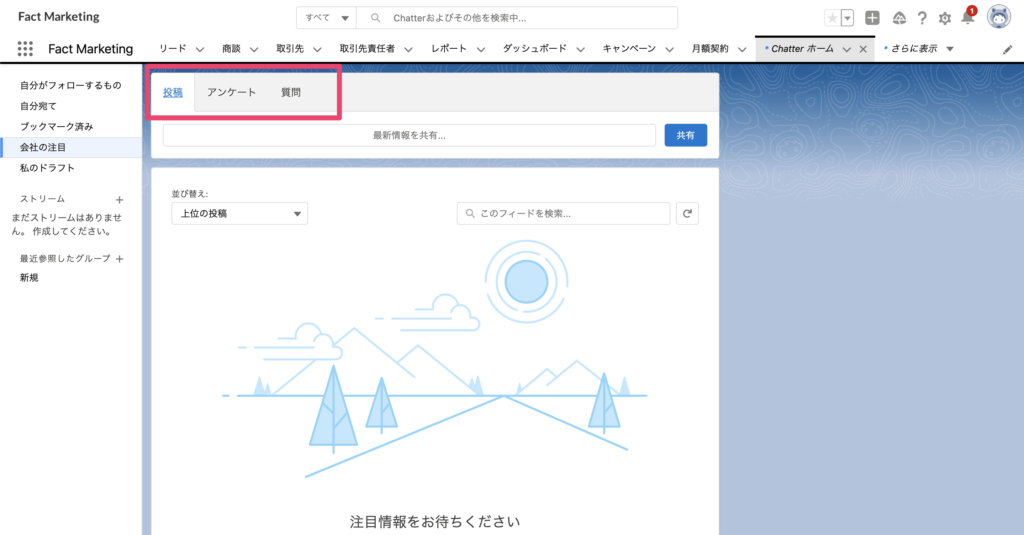Open the help question mark icon
The image size is (1024, 535).
point(921,18)
